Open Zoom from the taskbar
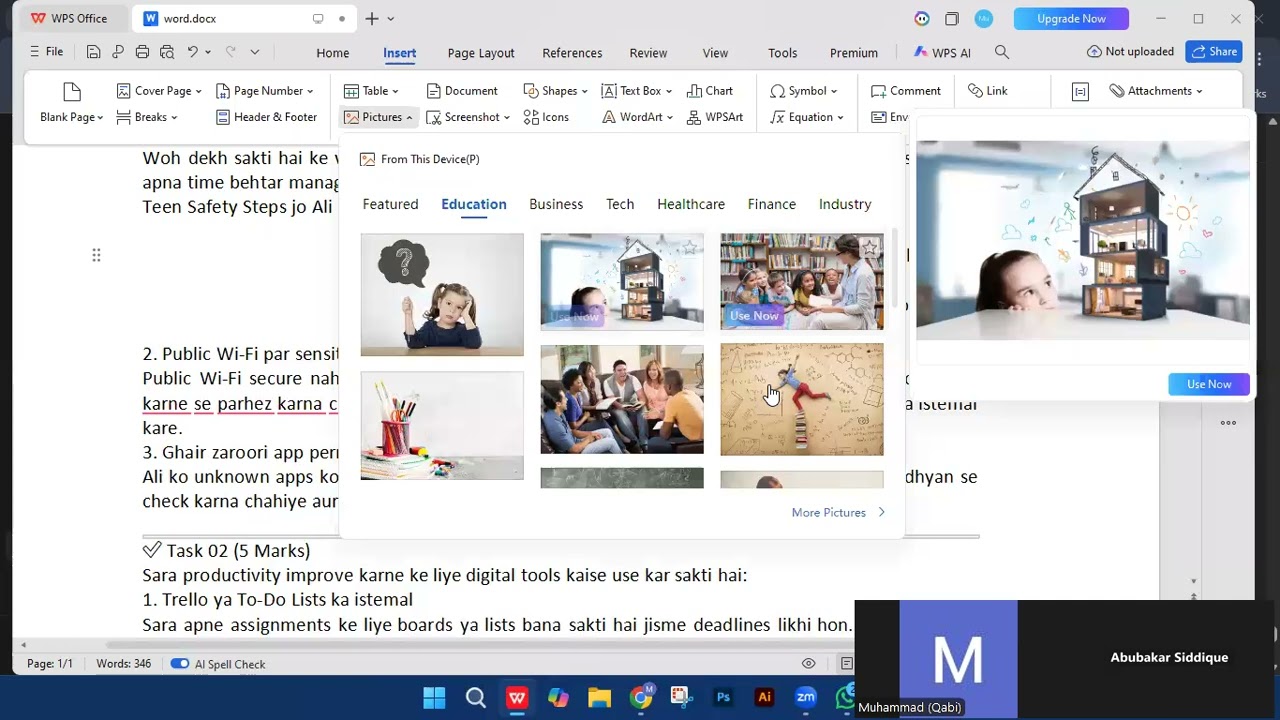 pos(805,697)
